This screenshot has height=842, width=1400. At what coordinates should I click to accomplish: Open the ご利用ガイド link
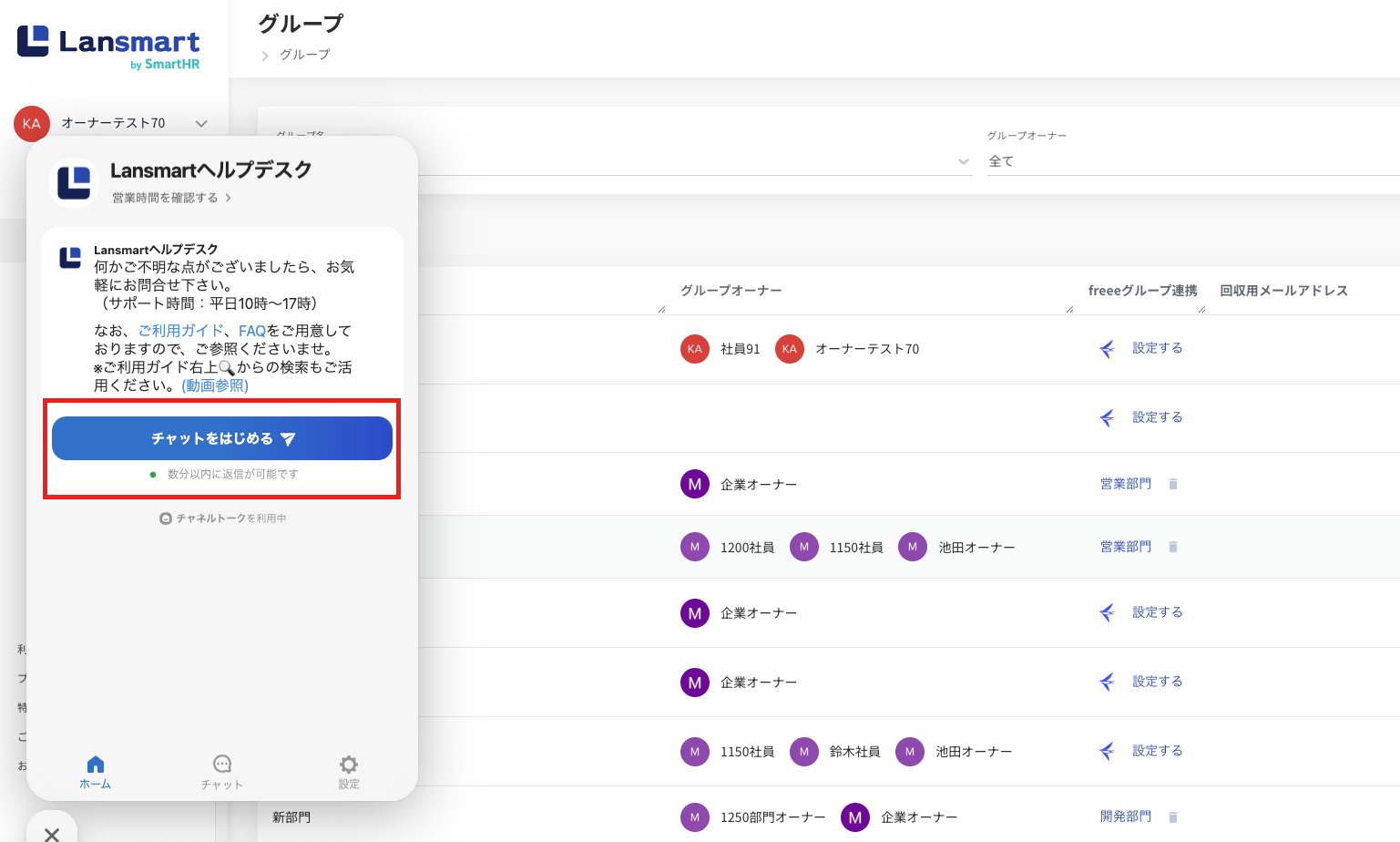(x=180, y=331)
